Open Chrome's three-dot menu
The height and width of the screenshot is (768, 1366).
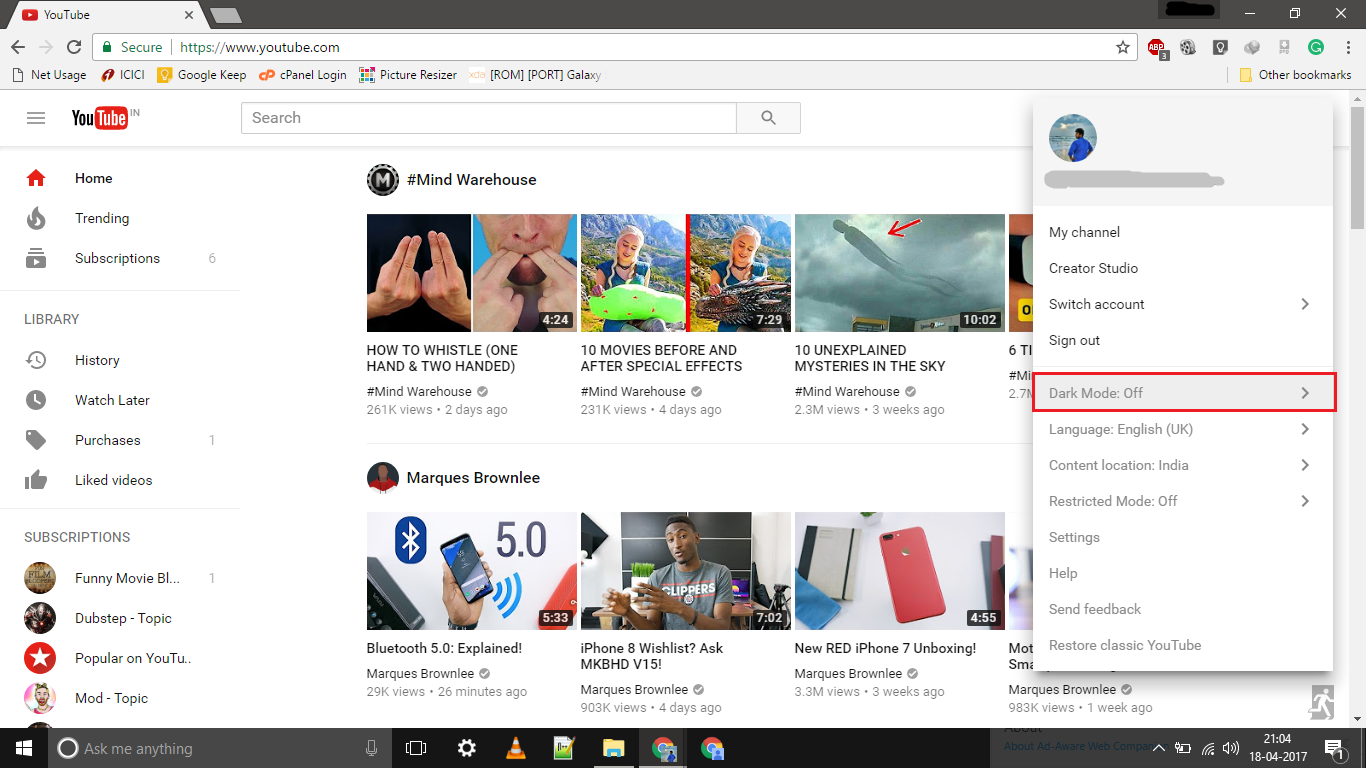coord(1347,47)
